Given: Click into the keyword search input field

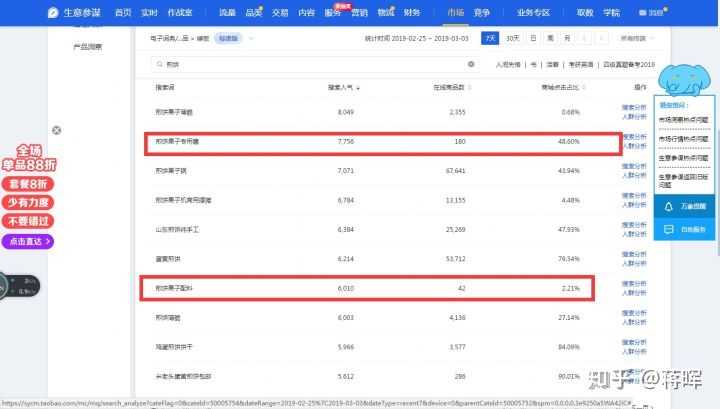Looking at the screenshot, I should click(x=300, y=63).
